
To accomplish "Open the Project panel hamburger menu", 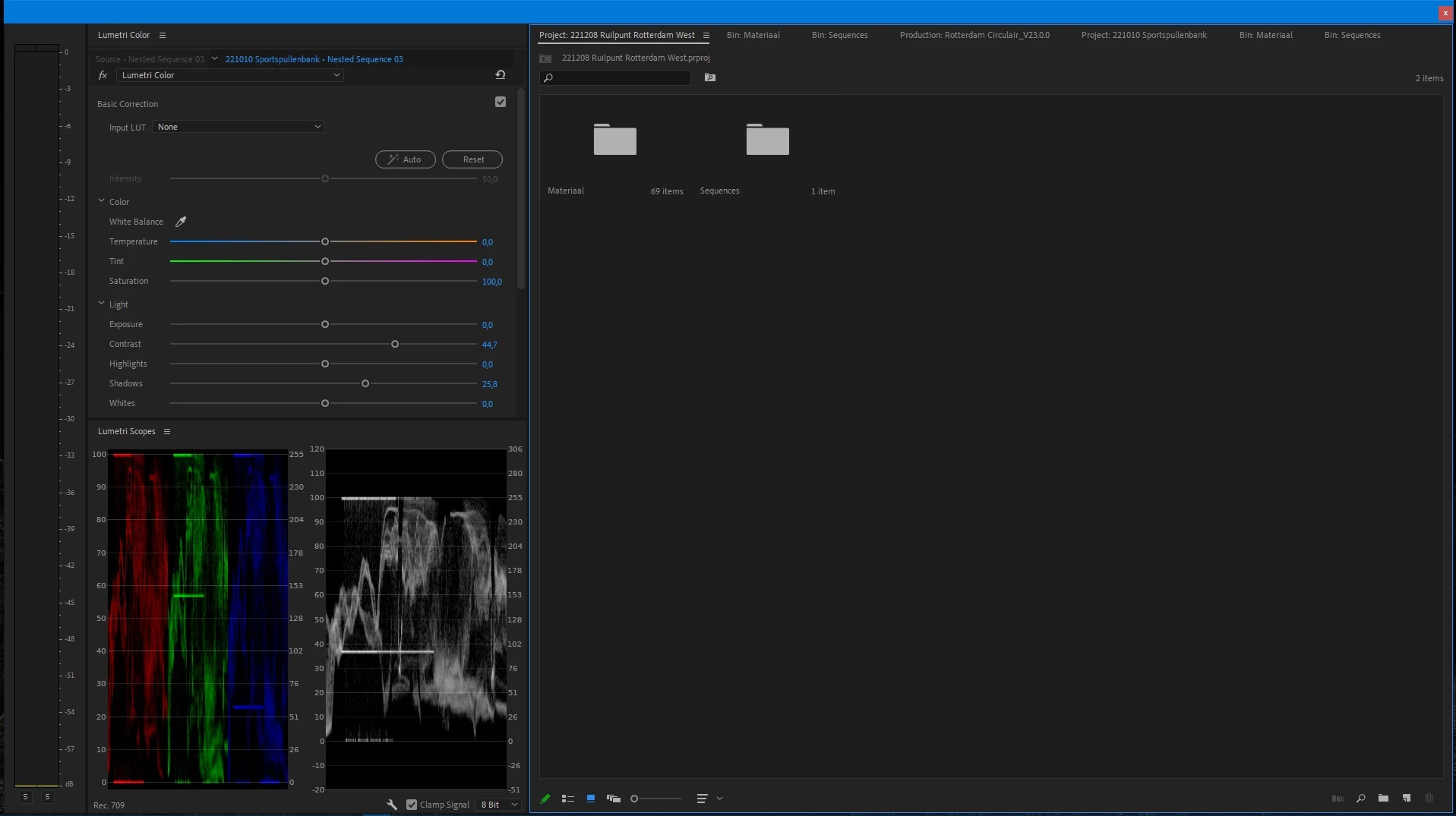I will tap(706, 35).
